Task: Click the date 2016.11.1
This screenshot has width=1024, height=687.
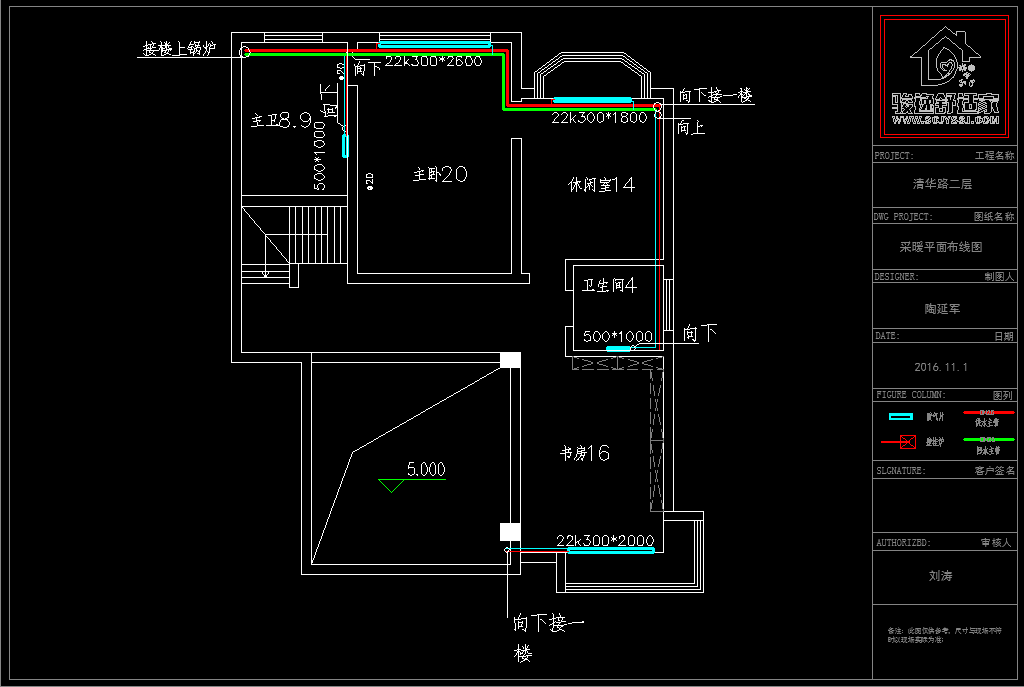Action: pos(941,367)
